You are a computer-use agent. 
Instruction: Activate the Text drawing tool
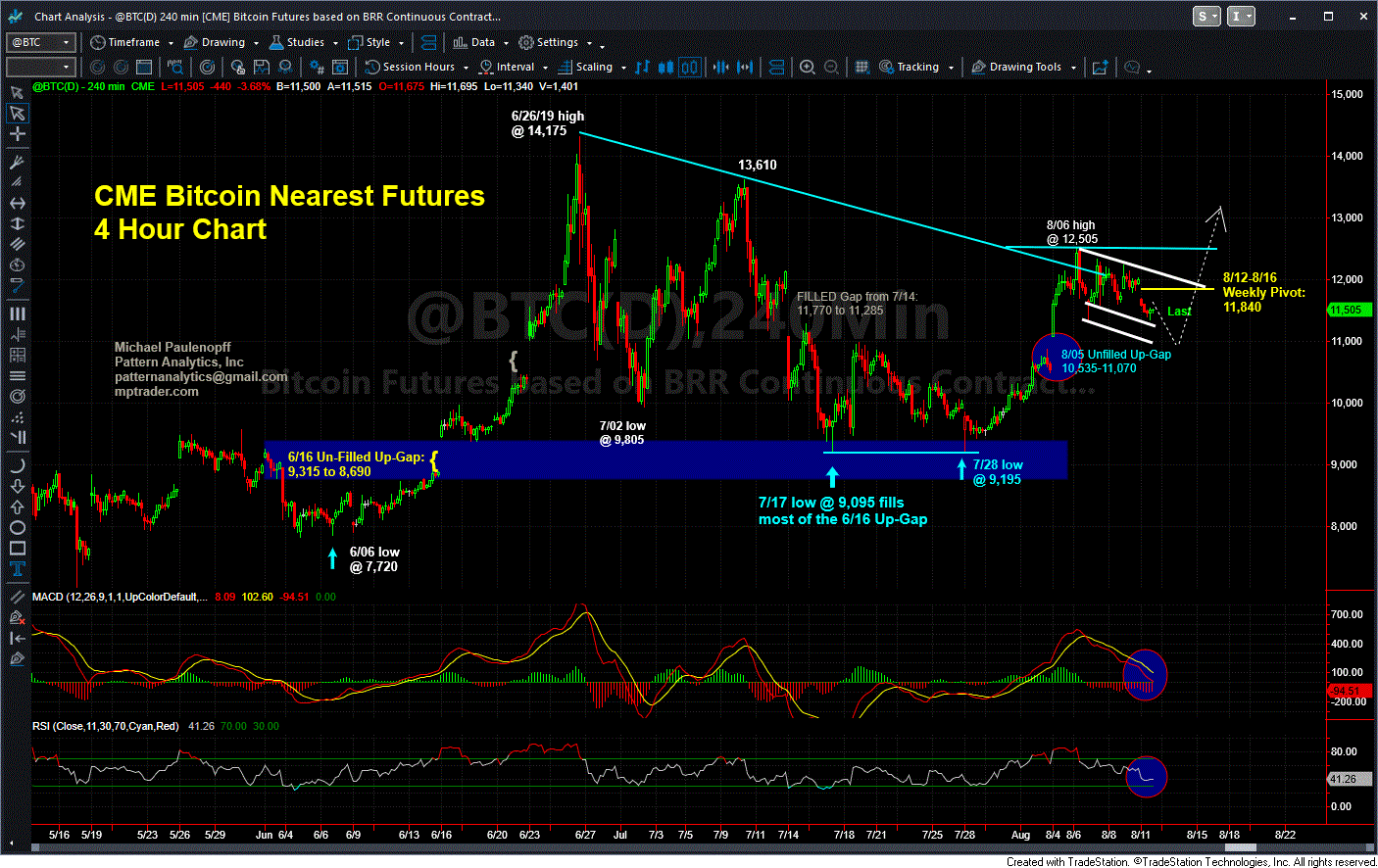(17, 568)
